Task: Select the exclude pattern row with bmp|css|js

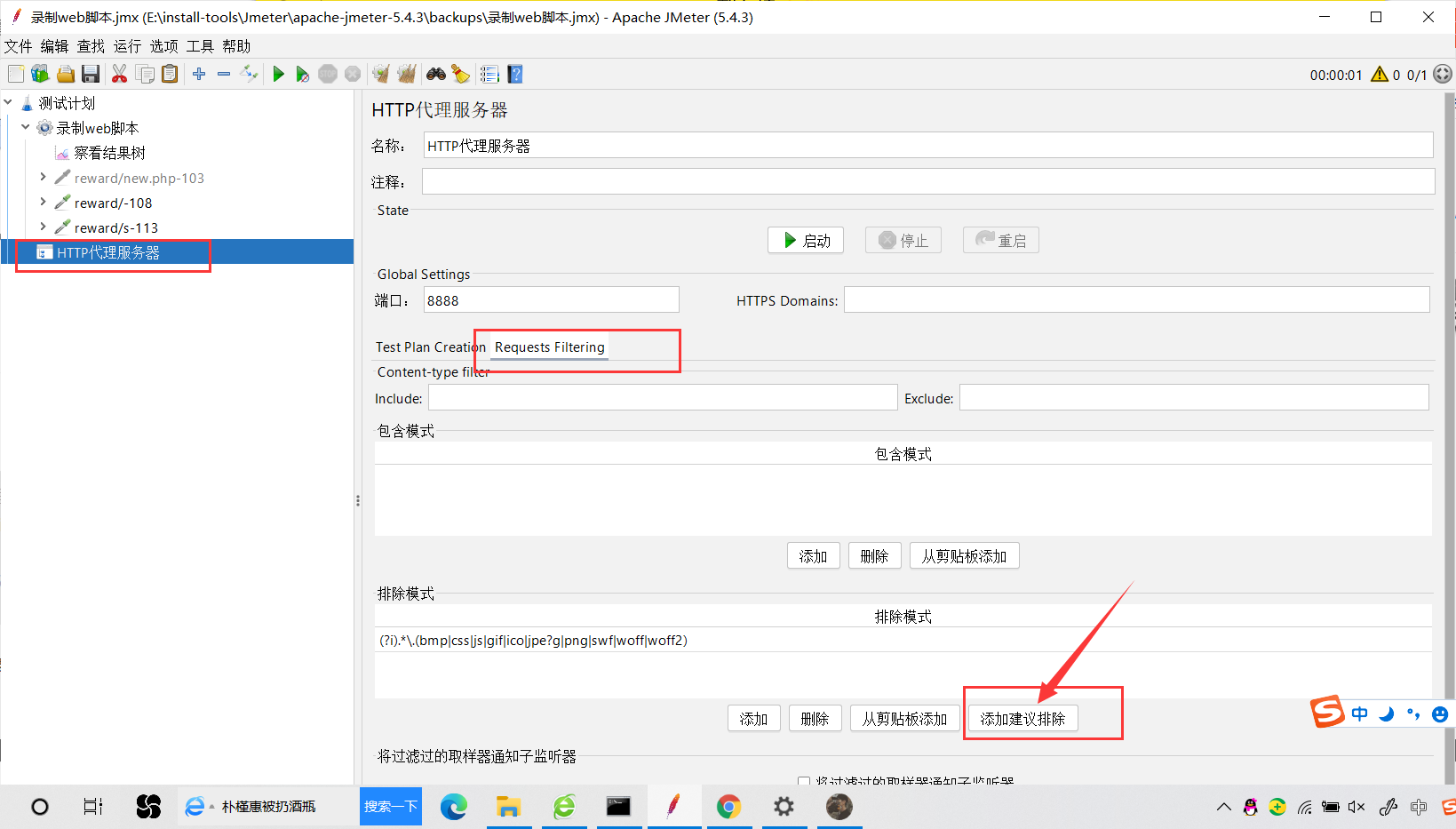Action: pyautogui.click(x=903, y=641)
